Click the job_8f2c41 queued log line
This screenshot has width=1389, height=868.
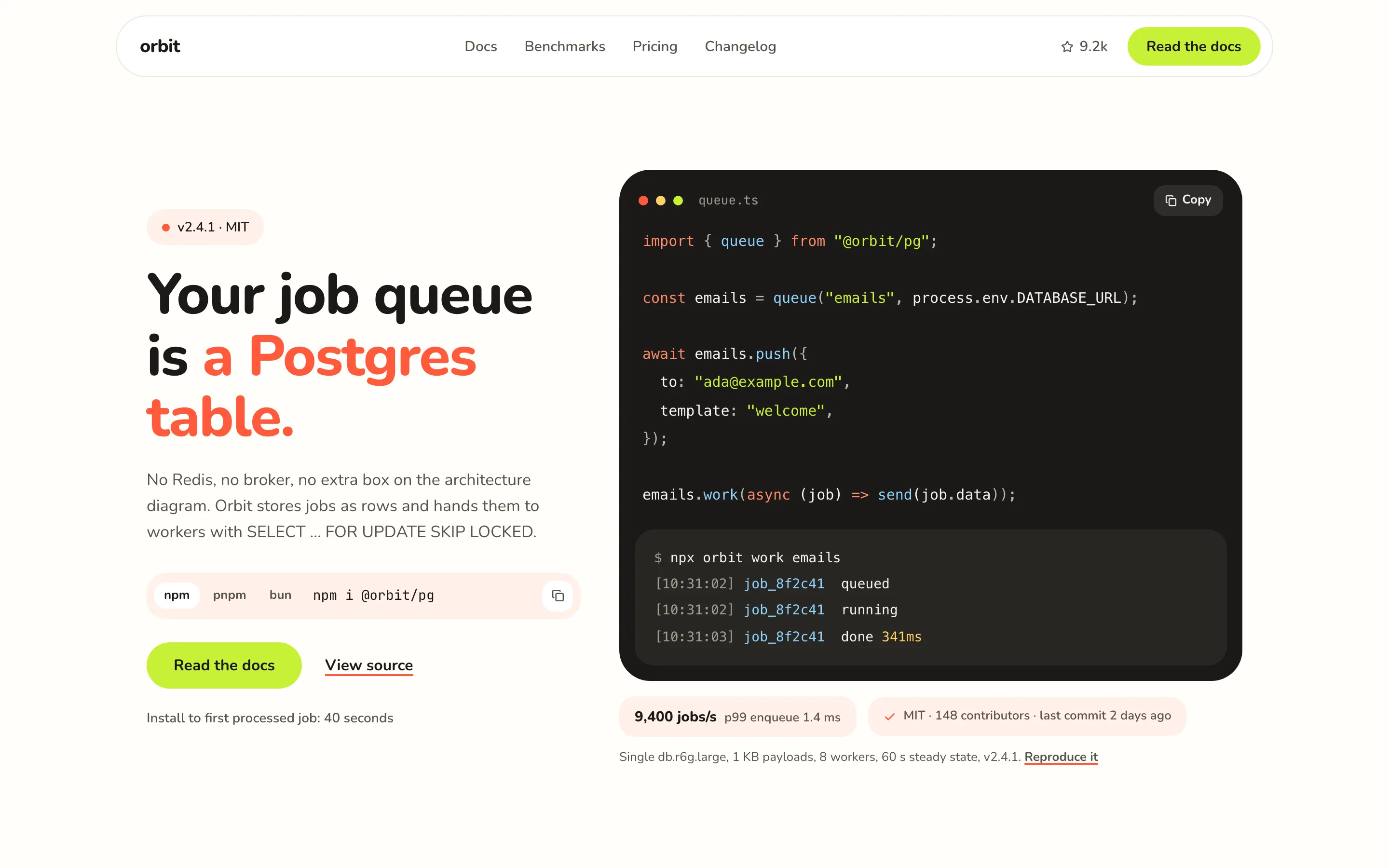coord(772,584)
